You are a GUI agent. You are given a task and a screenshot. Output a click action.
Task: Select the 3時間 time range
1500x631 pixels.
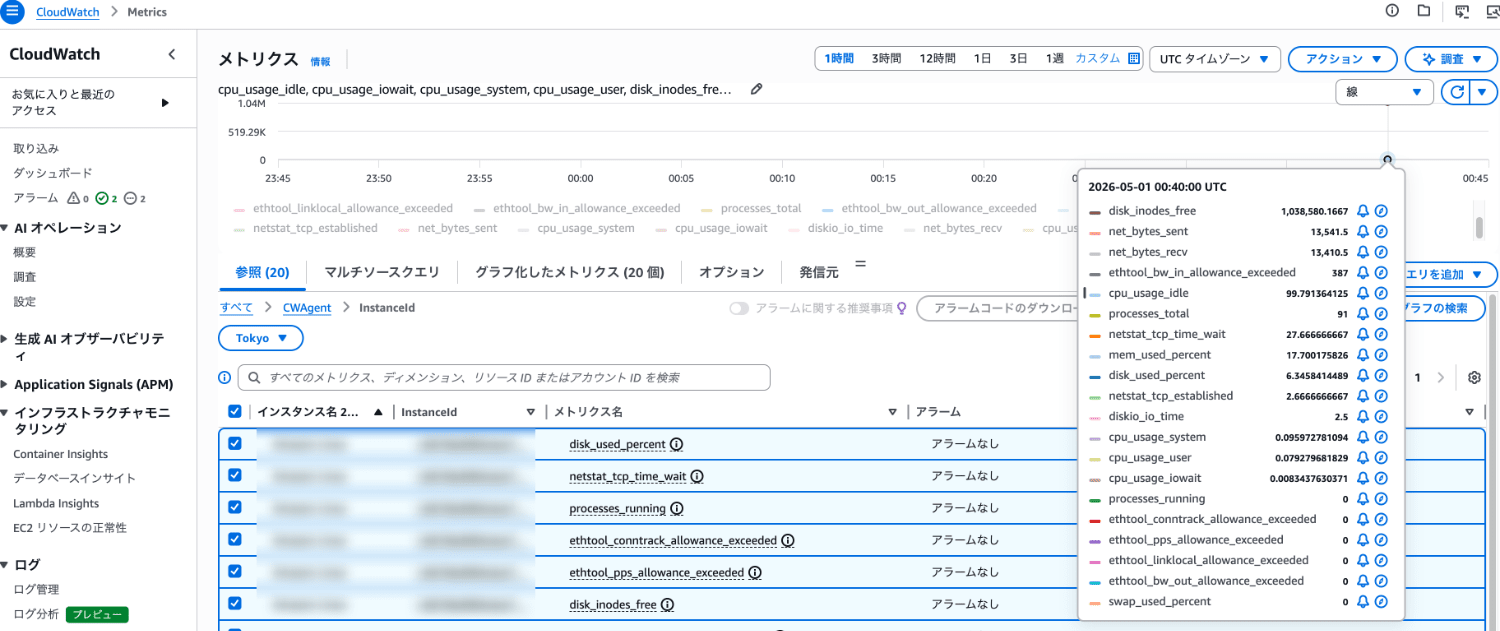click(x=887, y=58)
